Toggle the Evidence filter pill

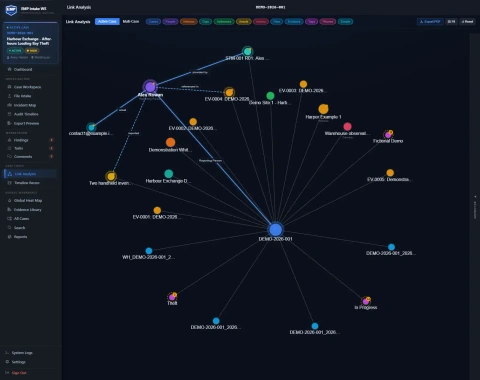pos(294,22)
